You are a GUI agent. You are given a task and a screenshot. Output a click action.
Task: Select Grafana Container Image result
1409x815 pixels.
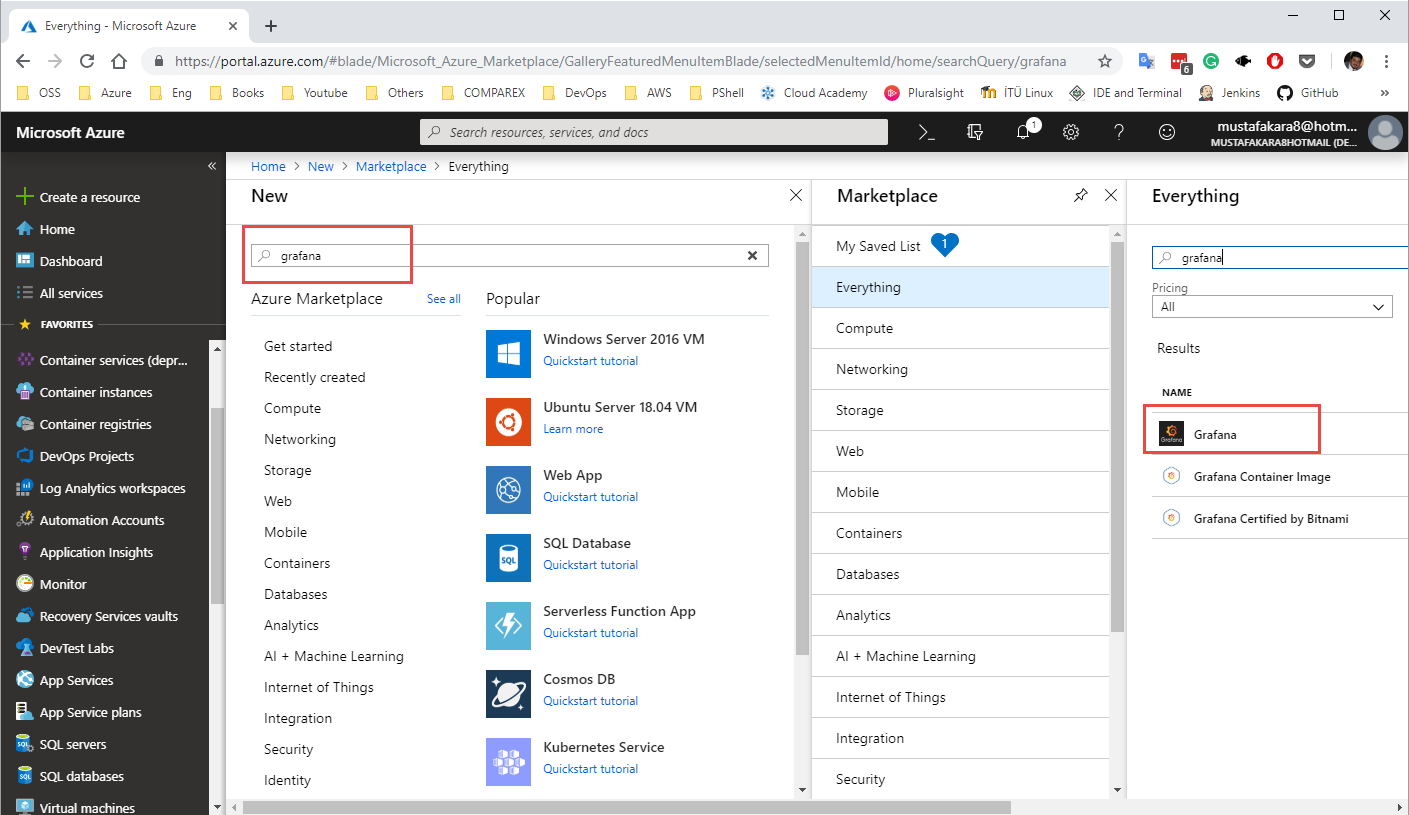point(1280,476)
